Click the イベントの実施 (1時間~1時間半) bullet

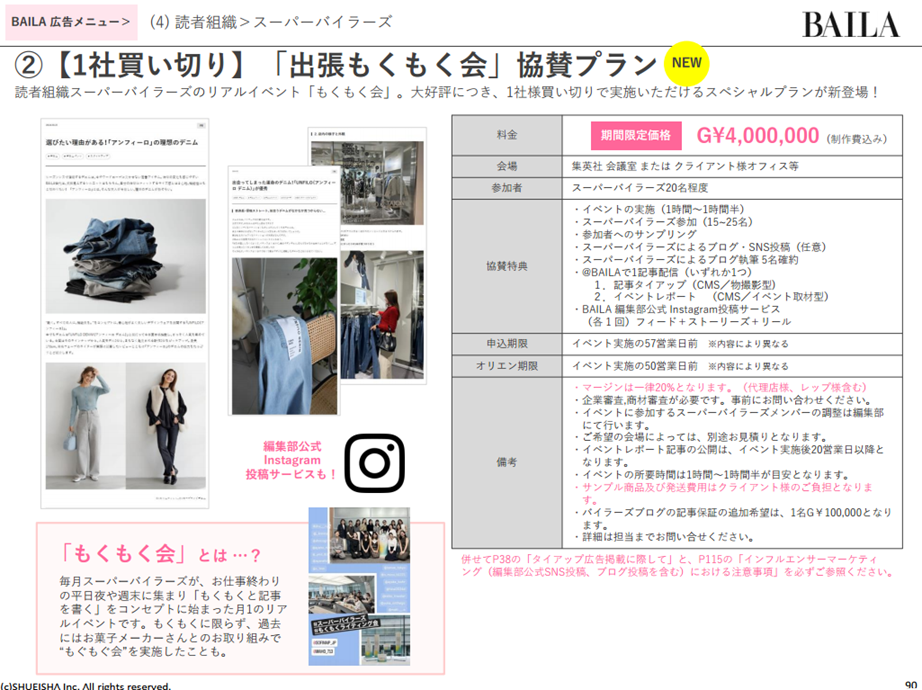coord(659,210)
